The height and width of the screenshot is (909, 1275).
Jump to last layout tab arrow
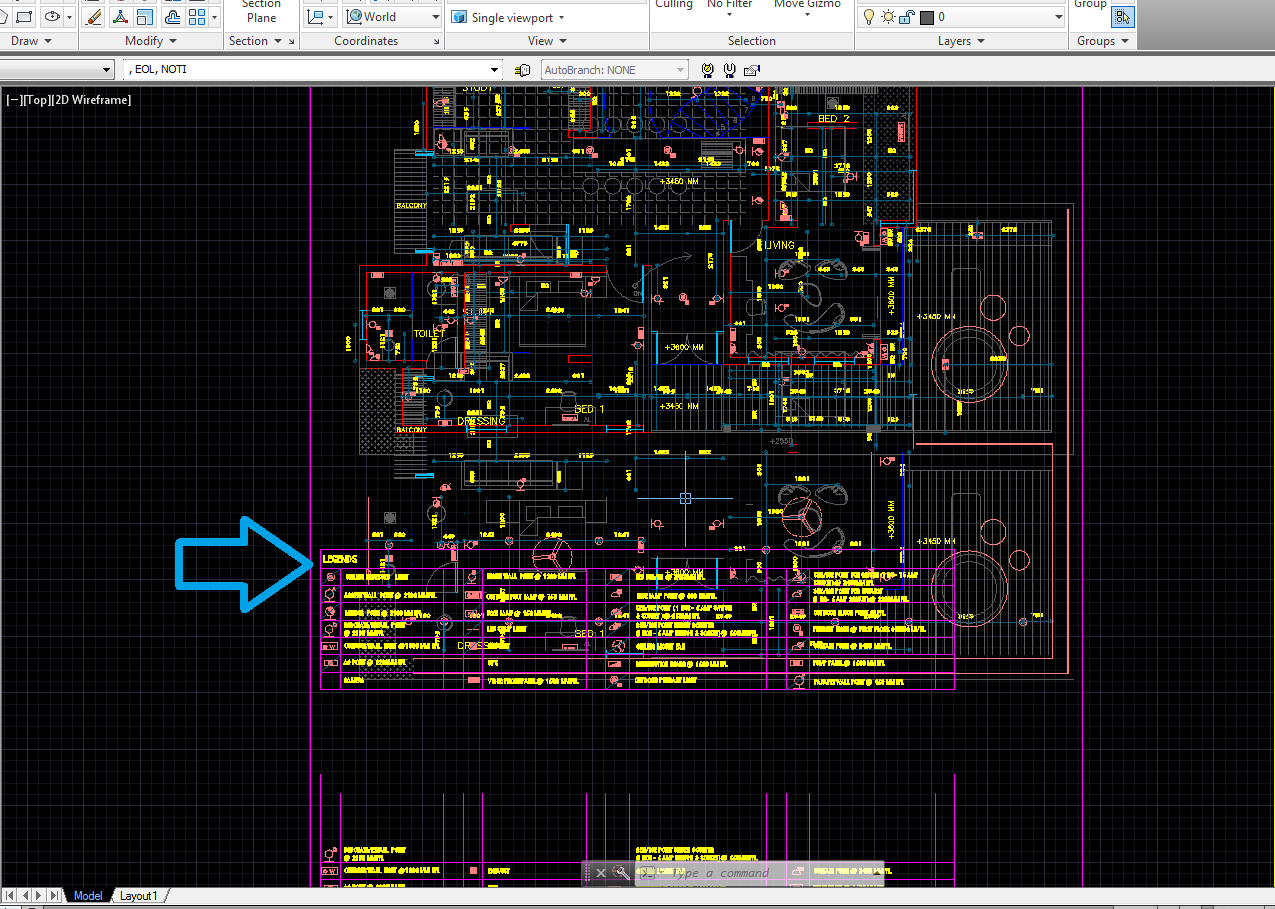[x=53, y=896]
